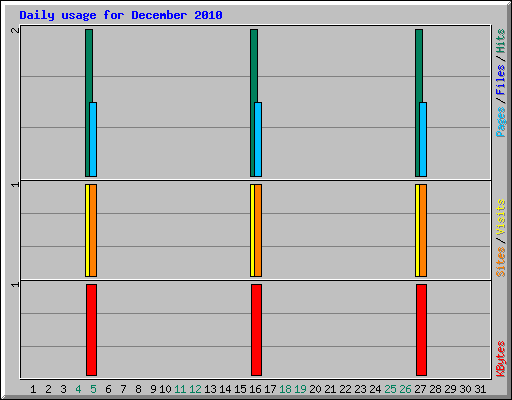The width and height of the screenshot is (512, 400).
Task: Click the orange Sites bar for day 5
Action: tap(93, 230)
